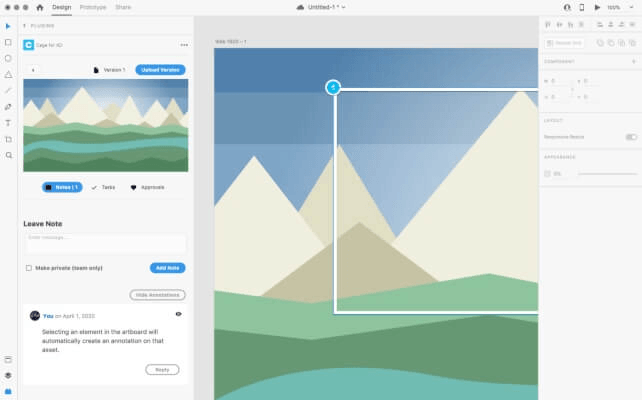
Task: Click the You author link
Action: (48, 316)
